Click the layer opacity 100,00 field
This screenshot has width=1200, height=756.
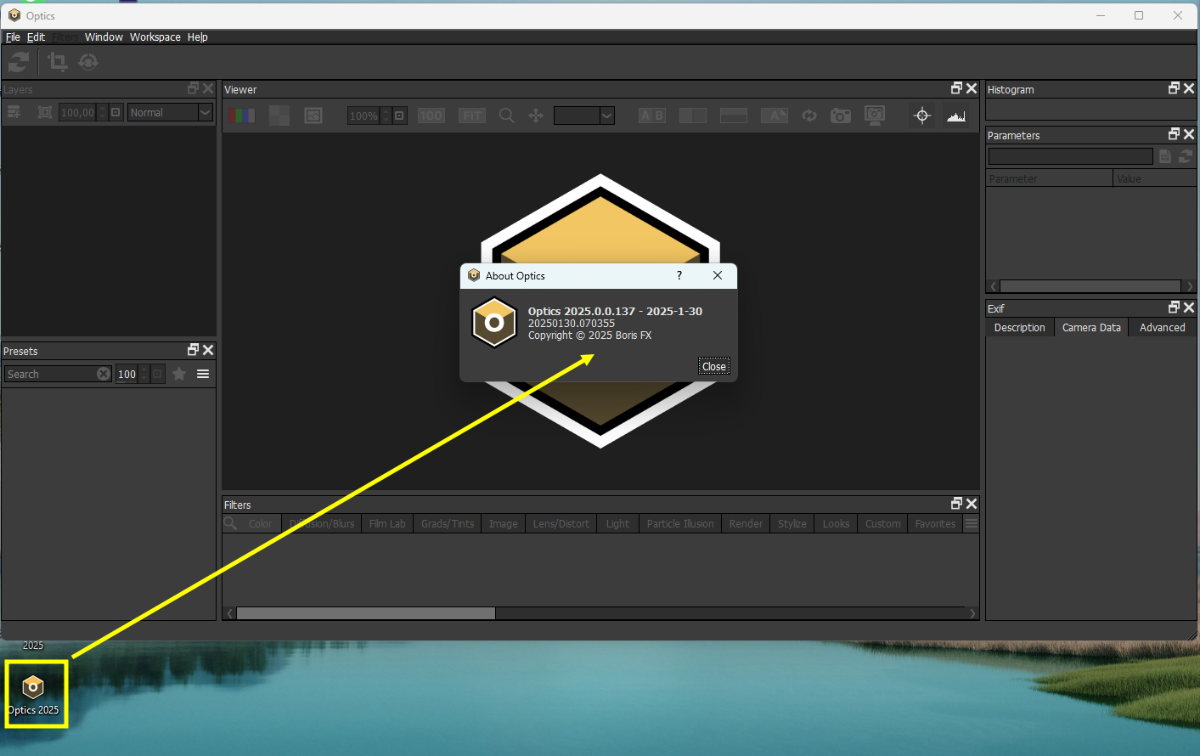click(x=77, y=113)
